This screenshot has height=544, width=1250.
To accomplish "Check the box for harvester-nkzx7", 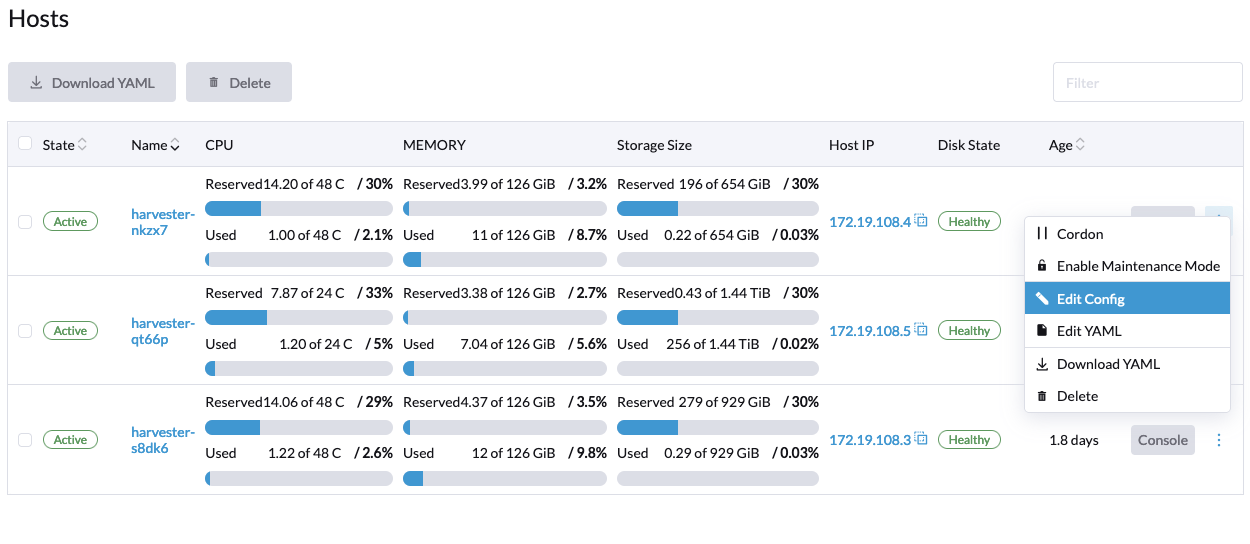I will (x=25, y=222).
